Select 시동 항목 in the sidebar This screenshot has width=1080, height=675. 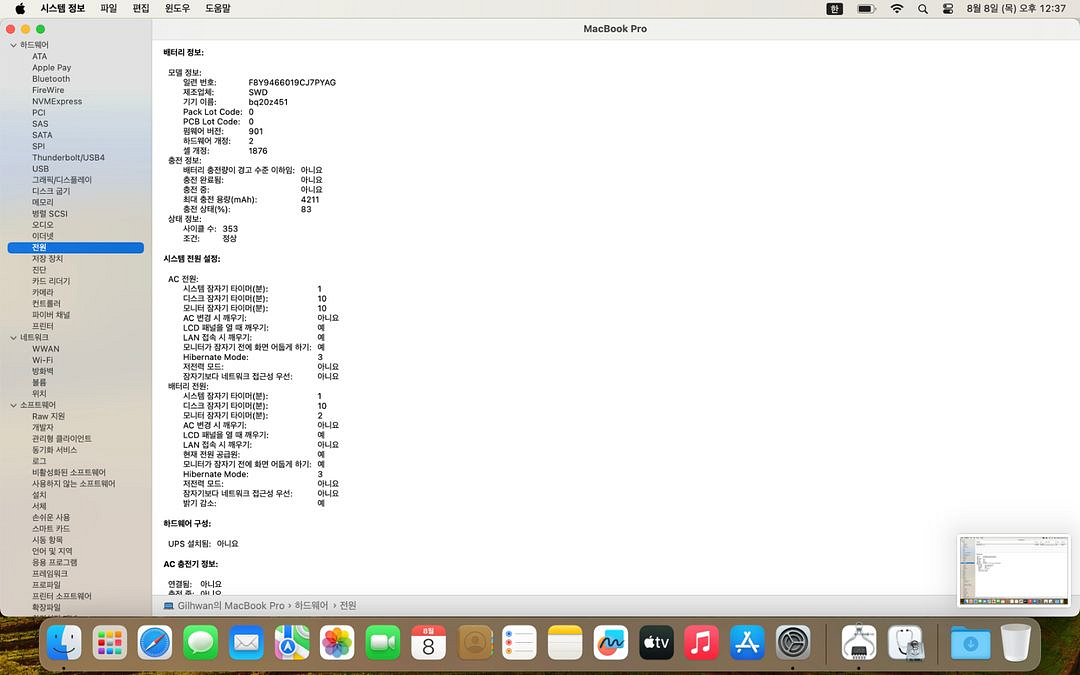click(x=48, y=540)
